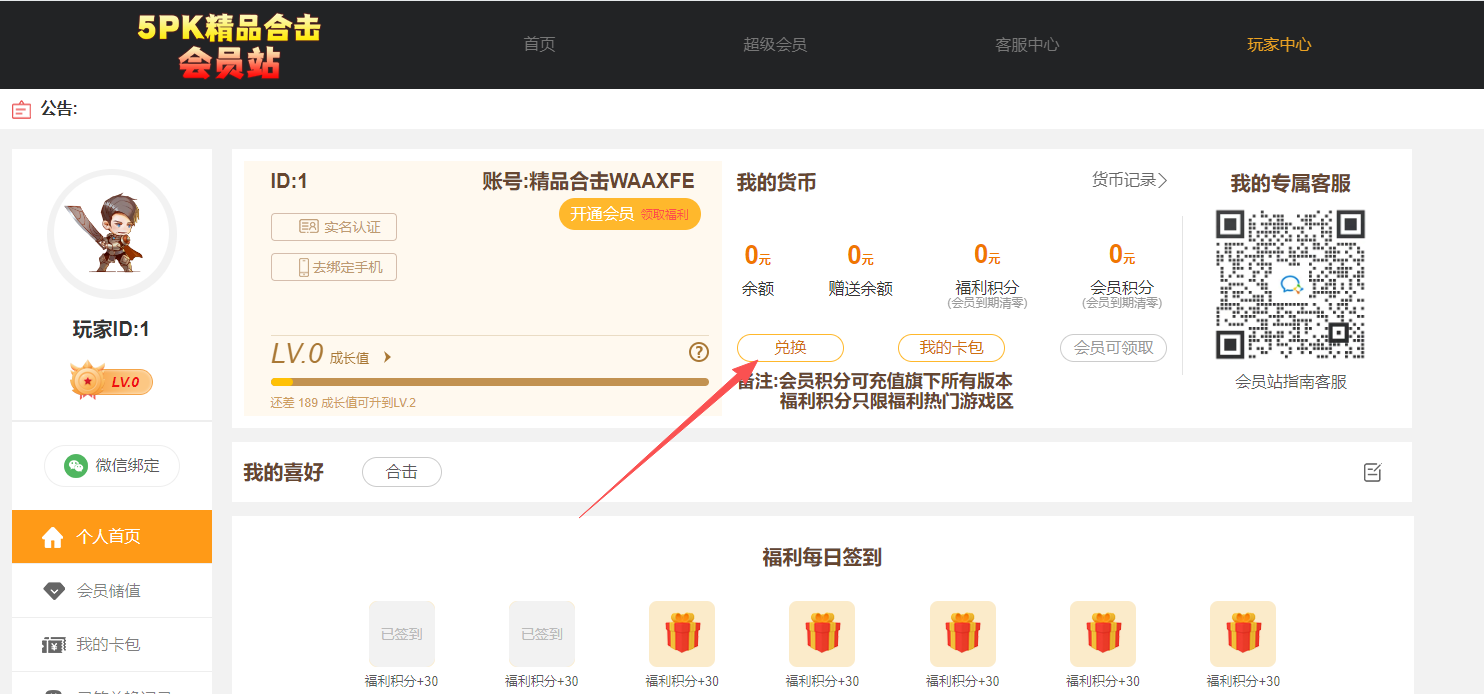Select the 合击 preference tag

pos(401,472)
